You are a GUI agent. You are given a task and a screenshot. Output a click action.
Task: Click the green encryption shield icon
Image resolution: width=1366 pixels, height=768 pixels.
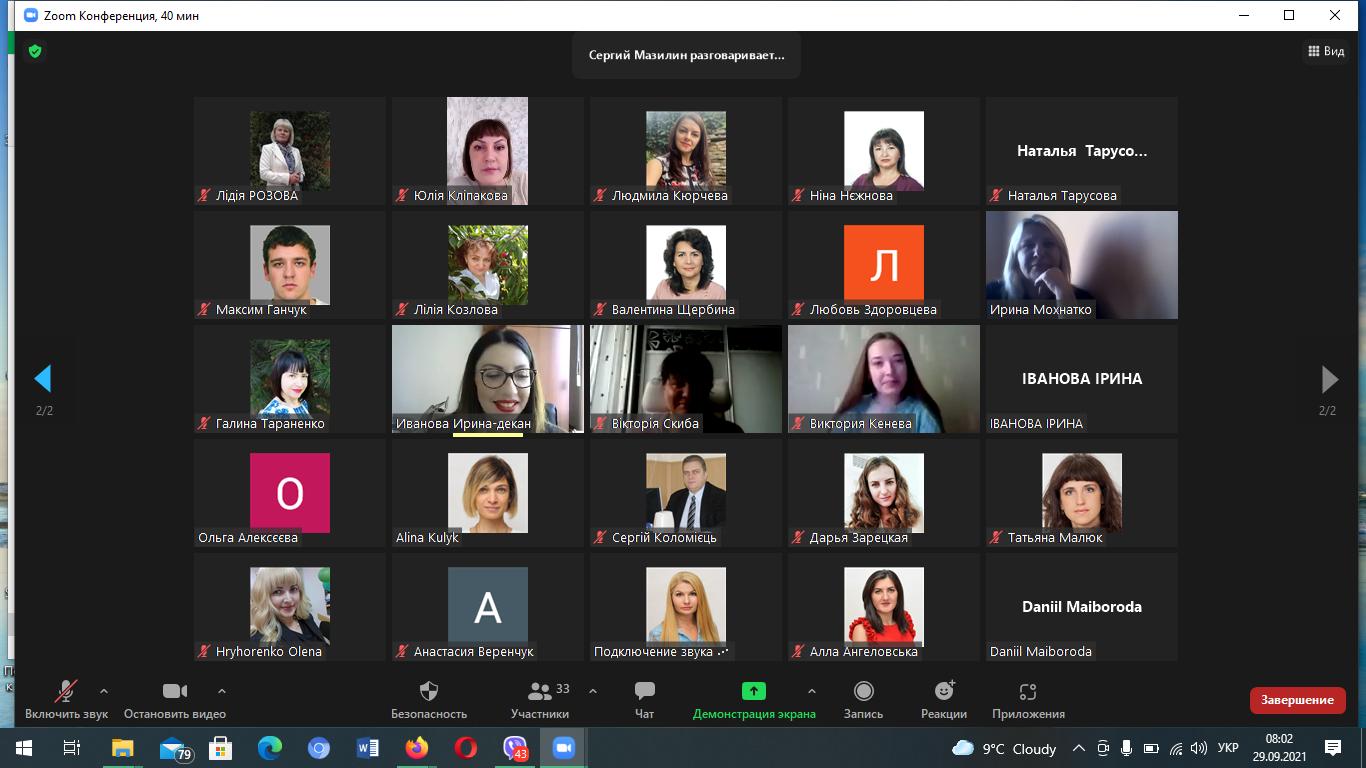[x=35, y=51]
